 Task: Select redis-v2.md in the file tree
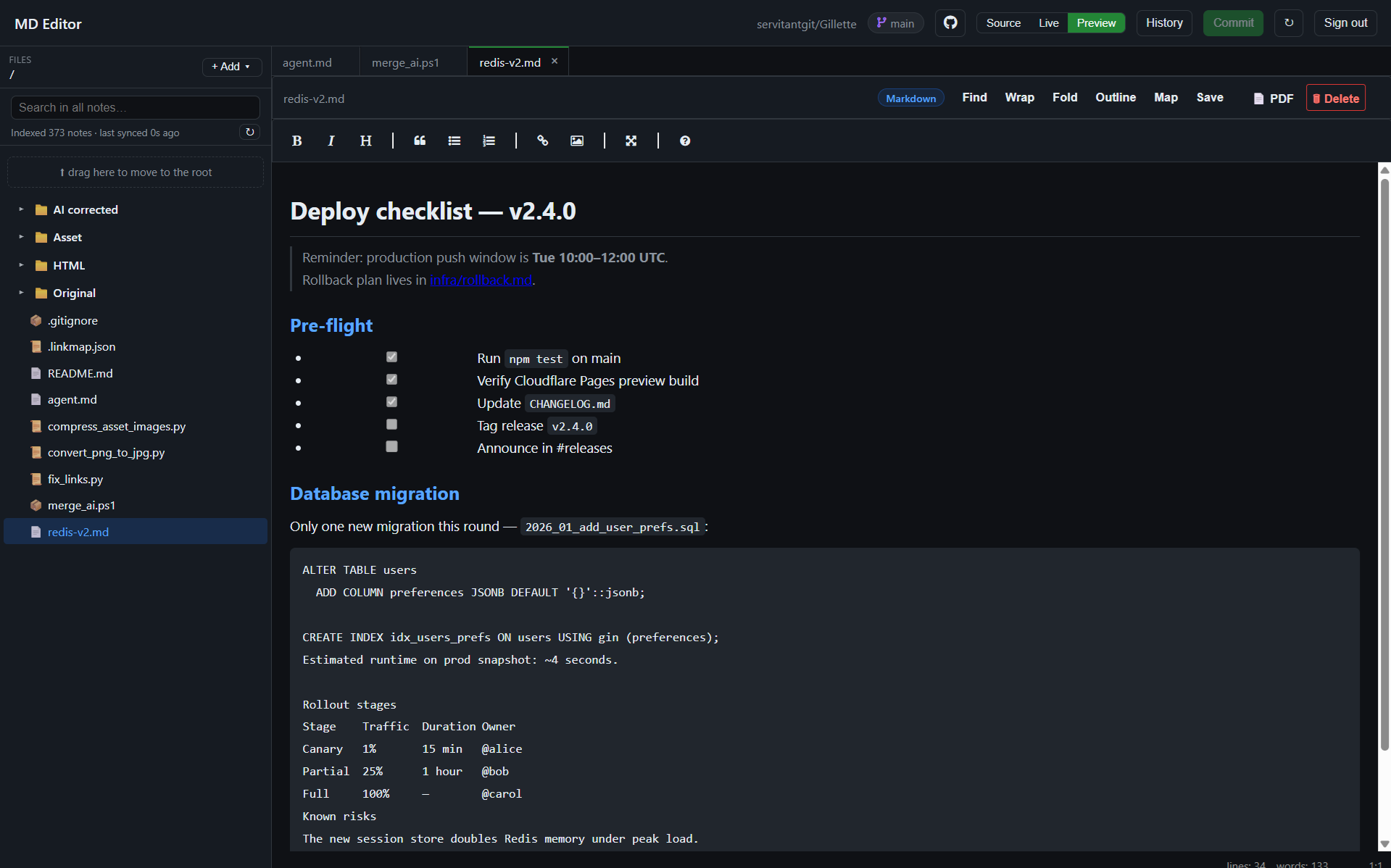click(x=136, y=532)
